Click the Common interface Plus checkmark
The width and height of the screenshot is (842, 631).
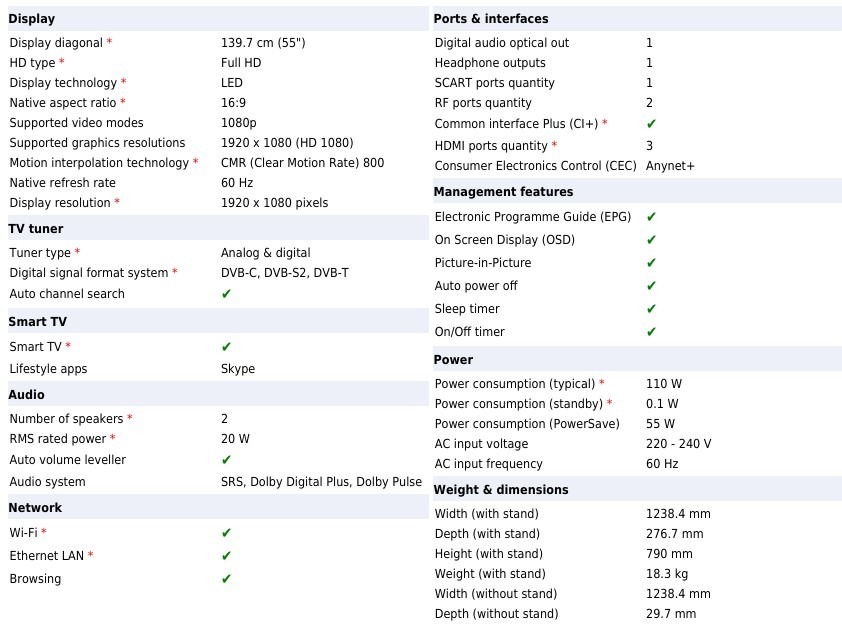[x=651, y=124]
